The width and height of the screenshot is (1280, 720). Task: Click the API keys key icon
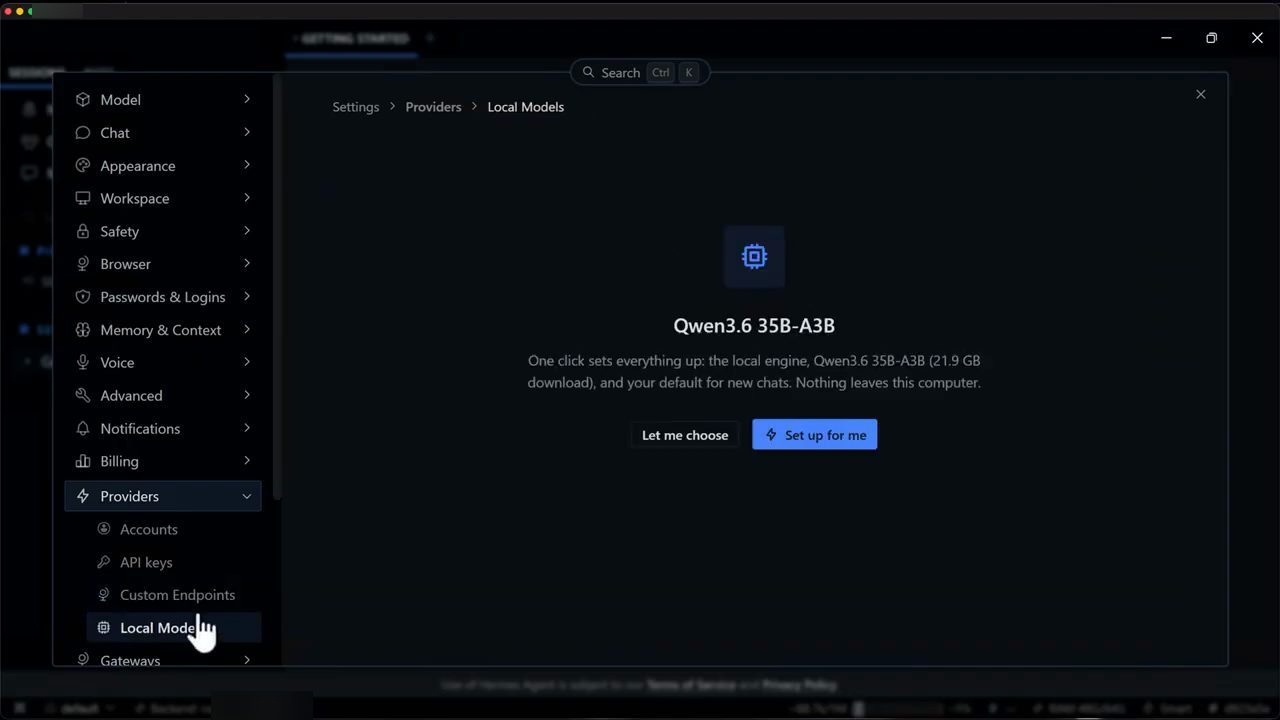coord(103,562)
